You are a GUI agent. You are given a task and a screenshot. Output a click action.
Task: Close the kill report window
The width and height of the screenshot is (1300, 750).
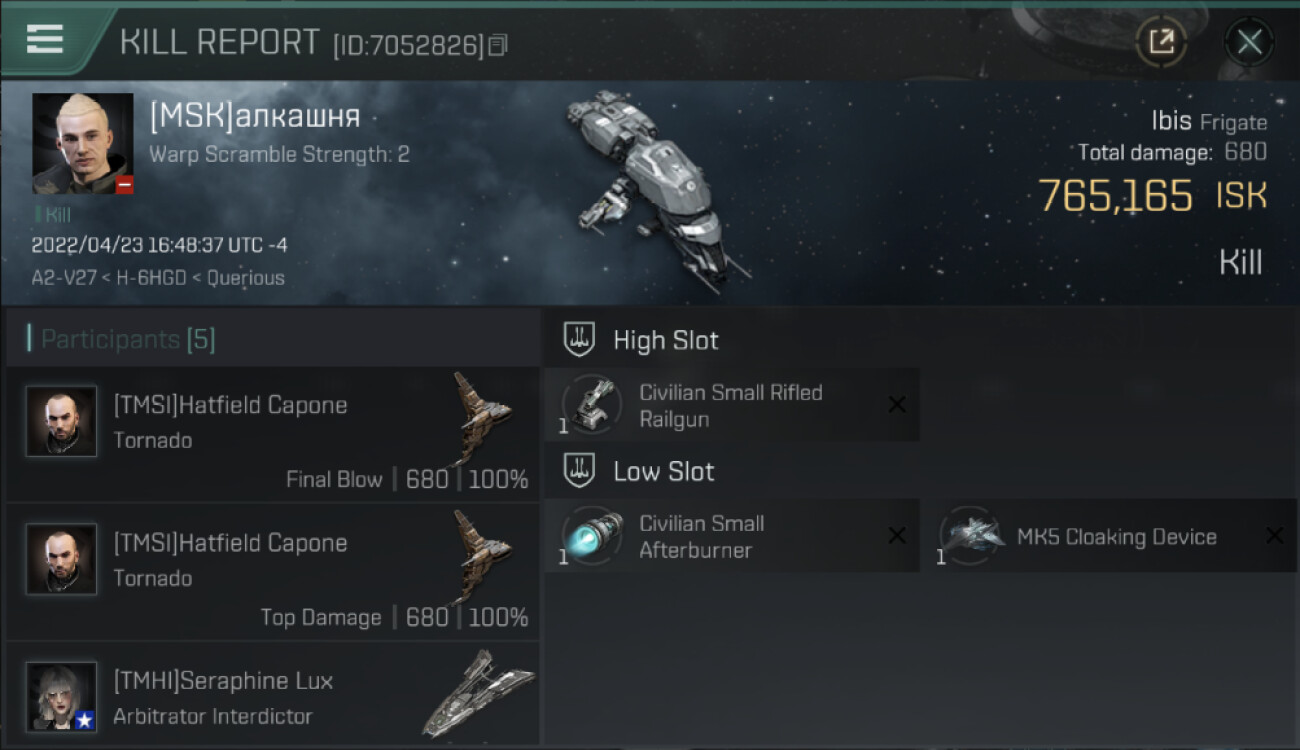[1249, 42]
